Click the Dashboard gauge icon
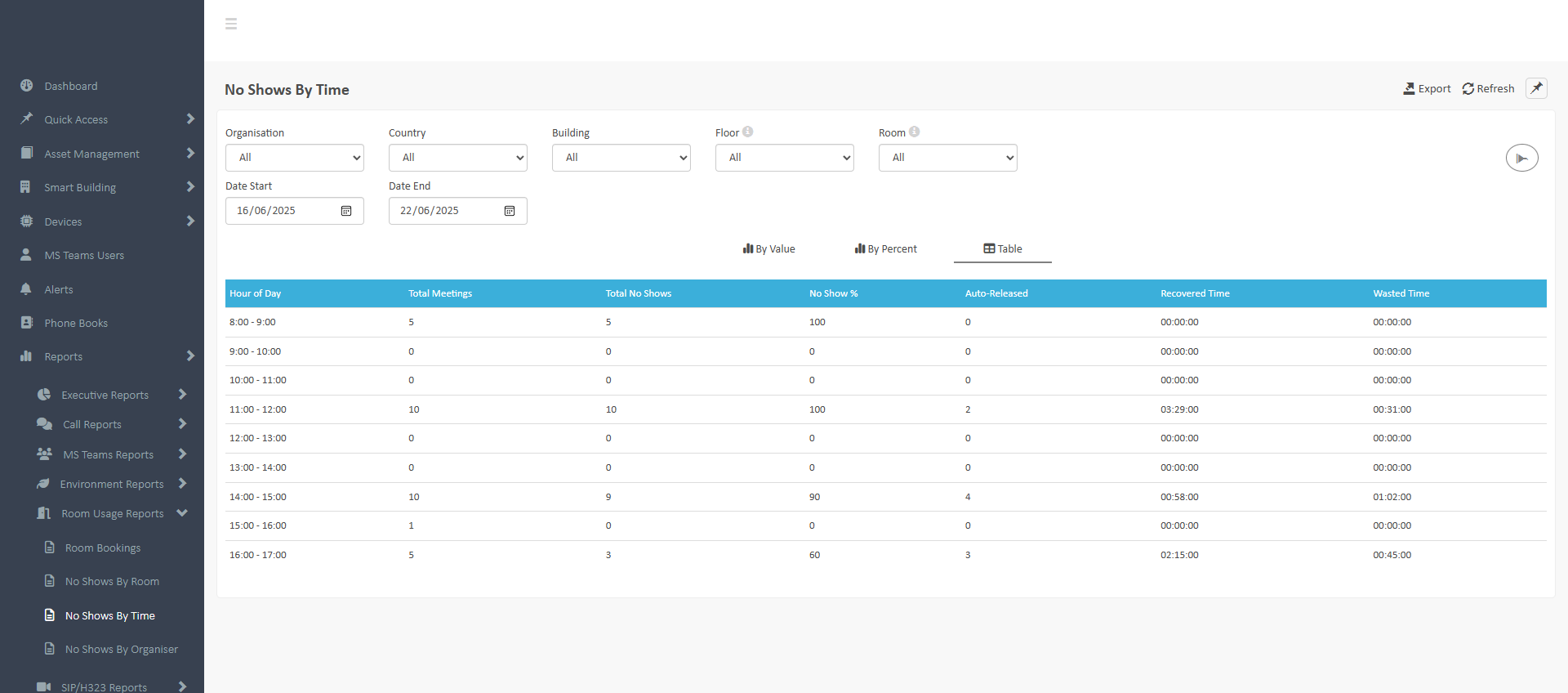The image size is (1568, 693). (x=27, y=85)
